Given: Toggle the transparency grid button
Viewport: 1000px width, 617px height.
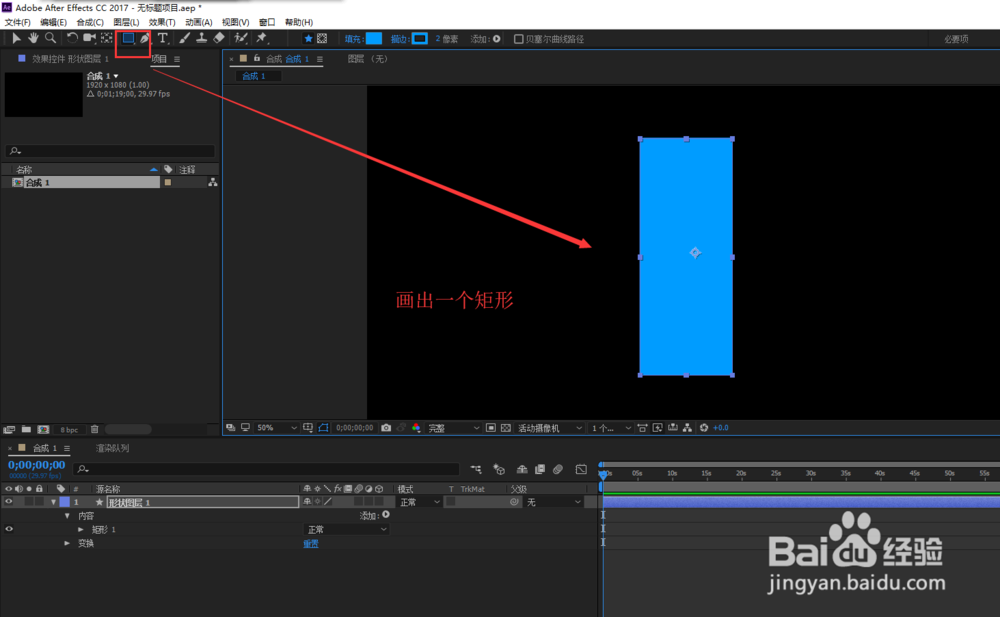Looking at the screenshot, I should click(x=506, y=427).
